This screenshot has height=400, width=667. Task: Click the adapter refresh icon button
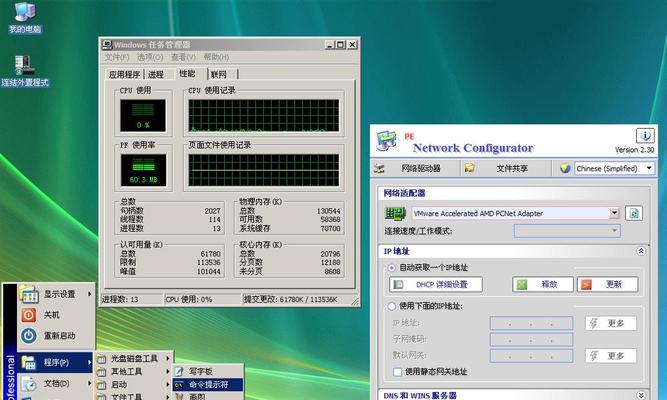click(634, 213)
